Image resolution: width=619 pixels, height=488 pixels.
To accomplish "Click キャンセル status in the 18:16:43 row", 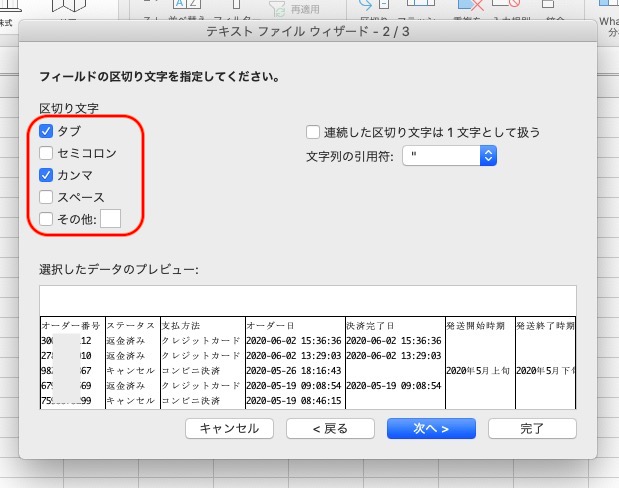I will (131, 371).
